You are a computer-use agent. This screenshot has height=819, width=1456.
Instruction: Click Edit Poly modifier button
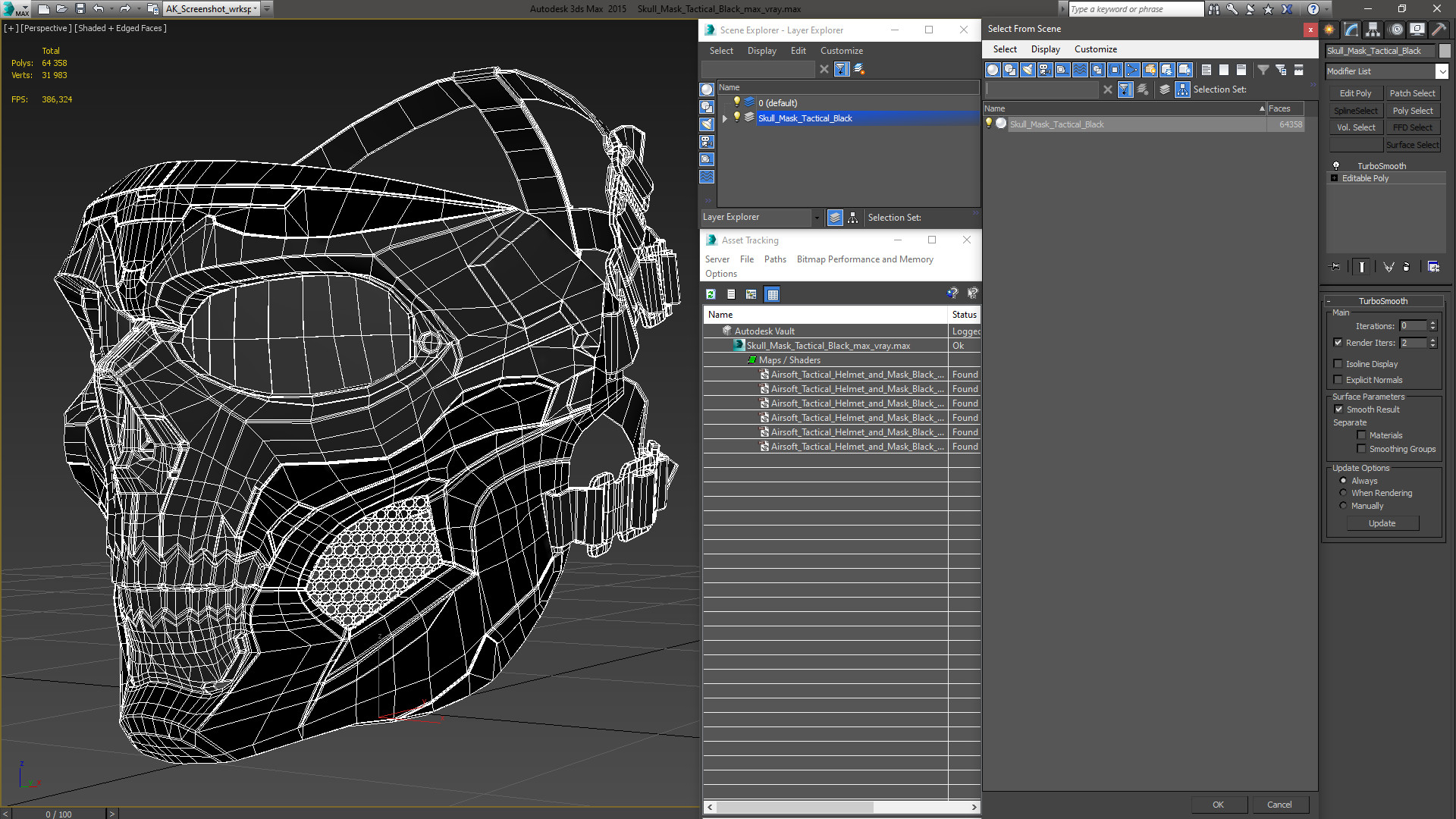[1355, 93]
